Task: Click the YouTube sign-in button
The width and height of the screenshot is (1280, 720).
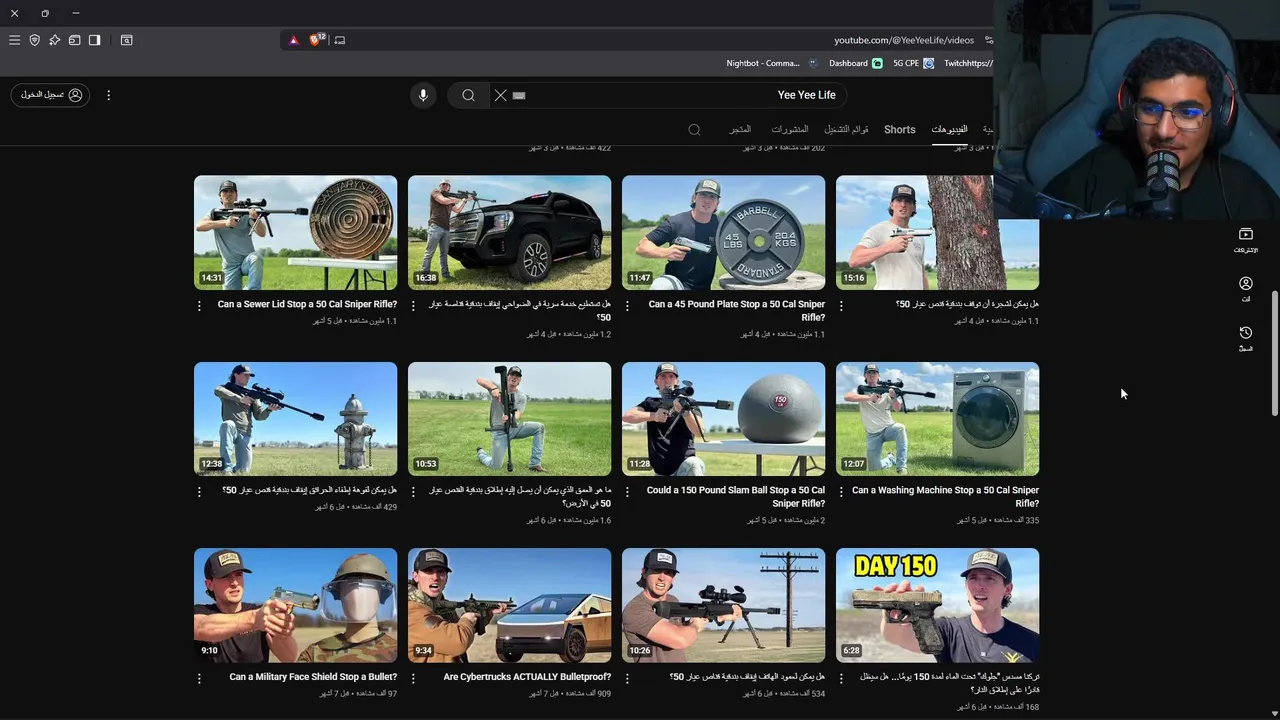Action: point(50,95)
